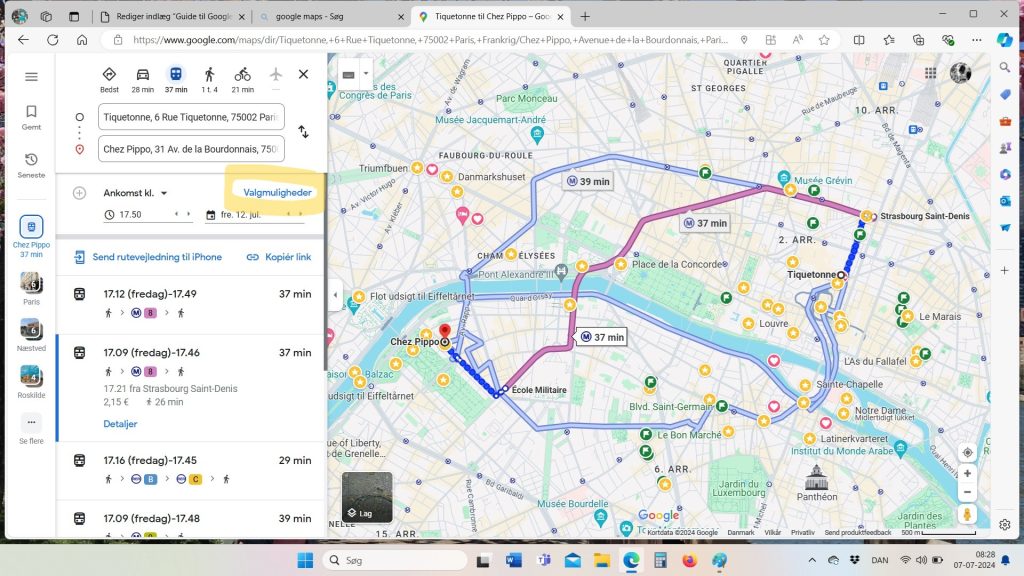Click Kopiér link
The height and width of the screenshot is (576, 1024).
[x=279, y=257]
